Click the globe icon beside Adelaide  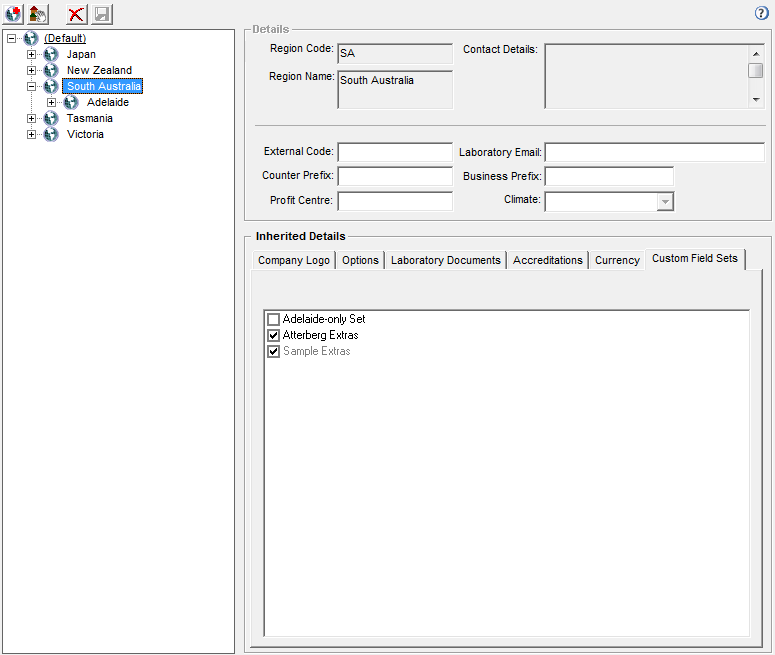pyautogui.click(x=71, y=103)
